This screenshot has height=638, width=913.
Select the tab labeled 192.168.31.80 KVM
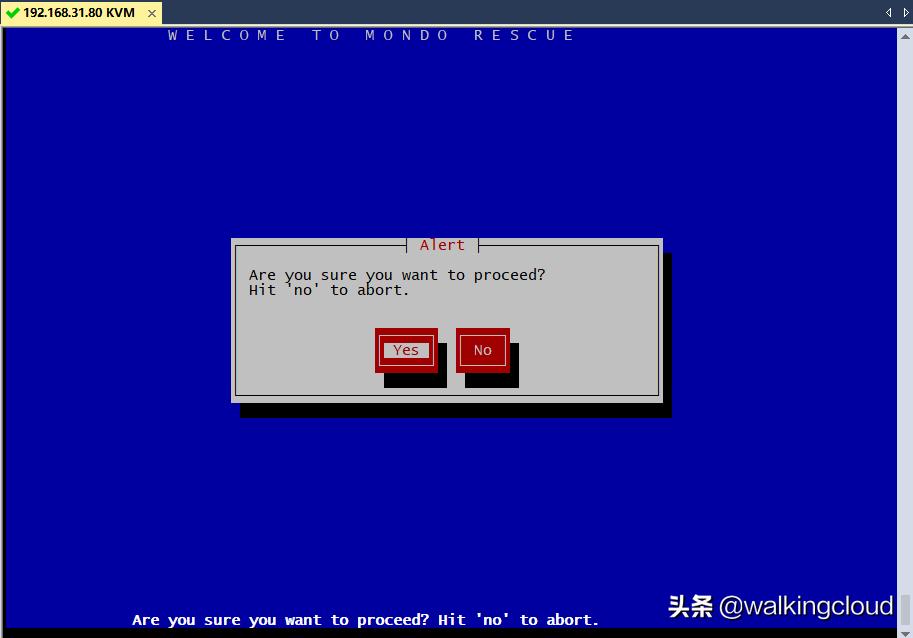click(80, 15)
